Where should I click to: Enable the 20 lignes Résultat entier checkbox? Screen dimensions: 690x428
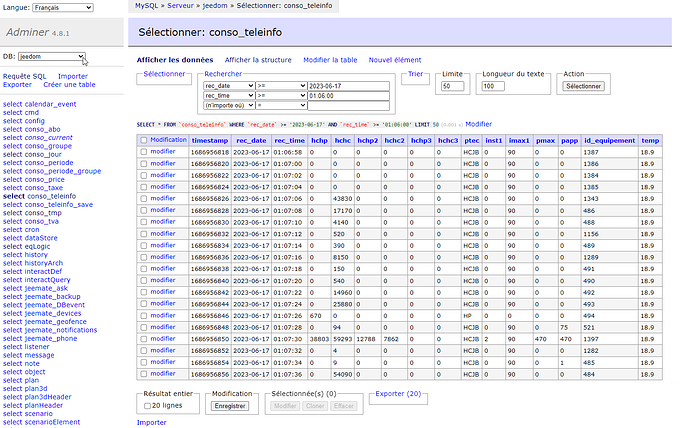(x=149, y=406)
